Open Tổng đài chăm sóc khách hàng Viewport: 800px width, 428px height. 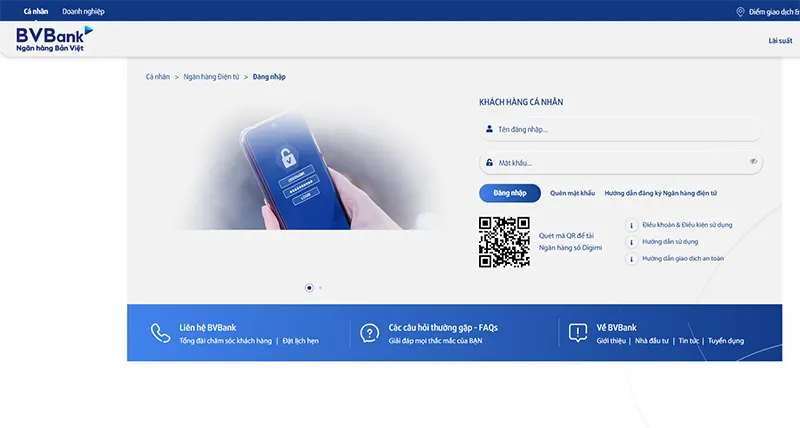pyautogui.click(x=226, y=341)
